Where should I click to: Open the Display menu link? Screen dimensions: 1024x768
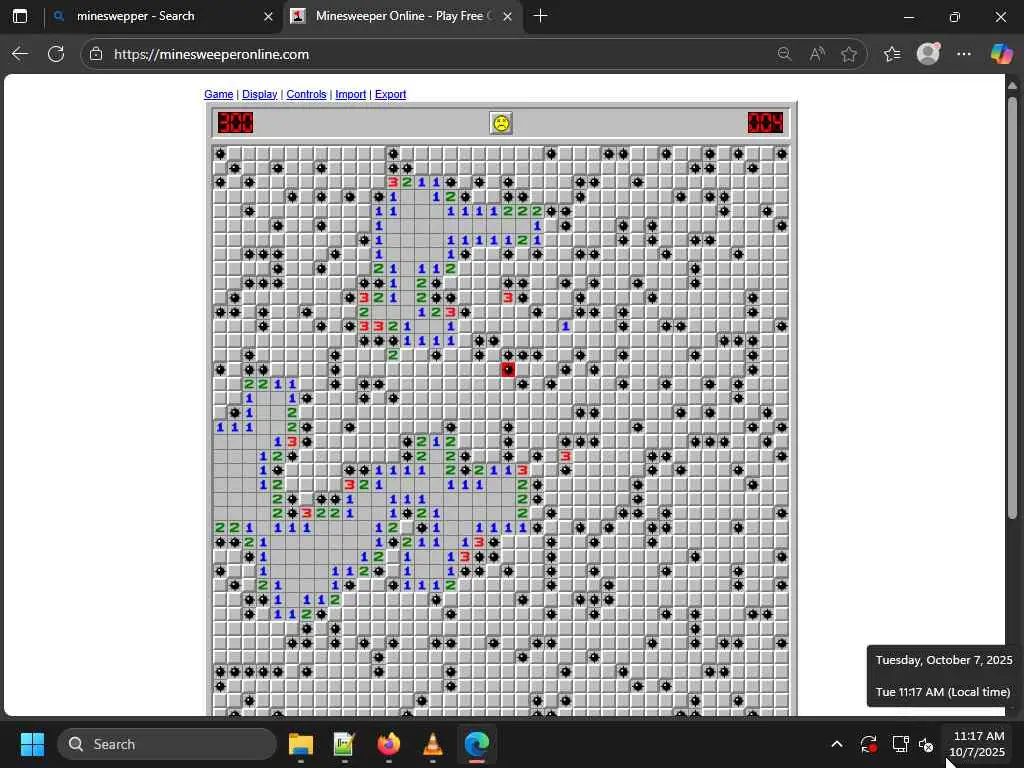(259, 94)
